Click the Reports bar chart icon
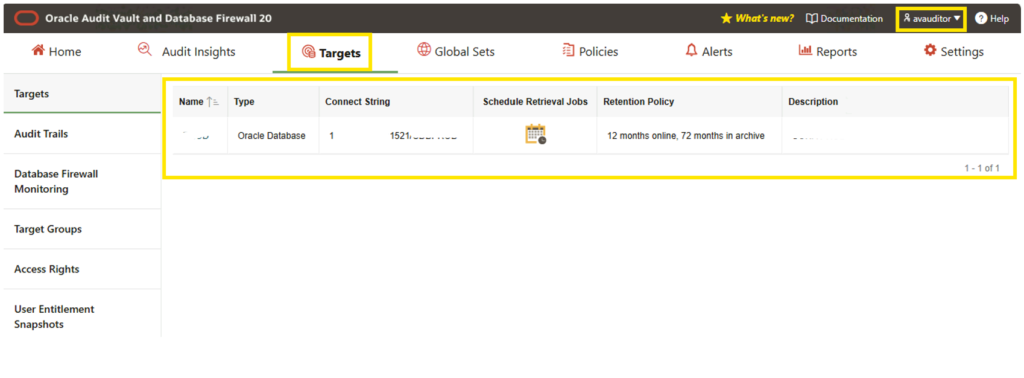Screen dimensions: 1024x378 click(x=805, y=50)
